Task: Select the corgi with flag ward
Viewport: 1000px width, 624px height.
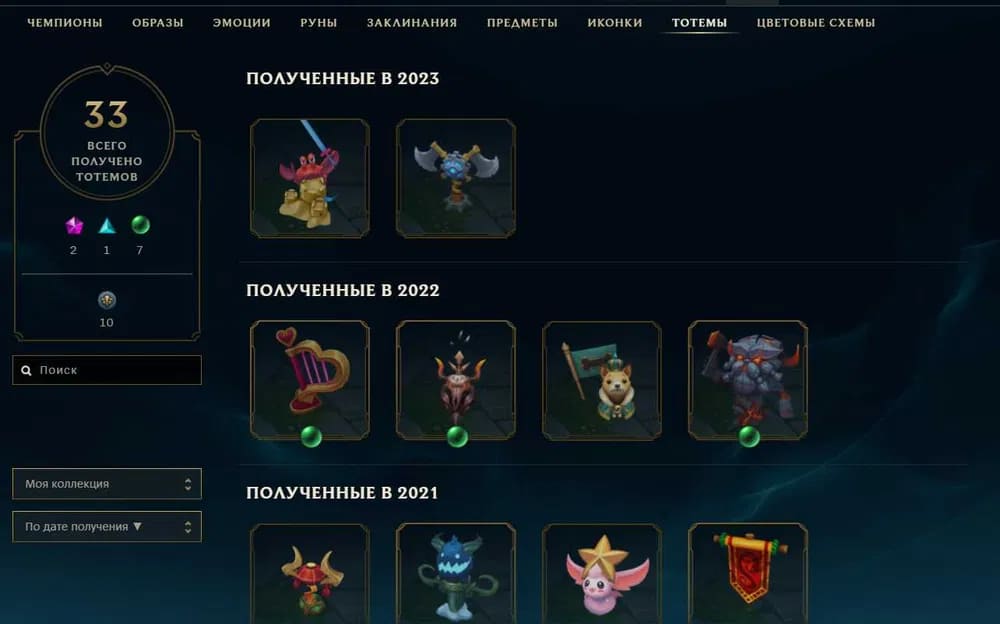Action: [x=602, y=380]
